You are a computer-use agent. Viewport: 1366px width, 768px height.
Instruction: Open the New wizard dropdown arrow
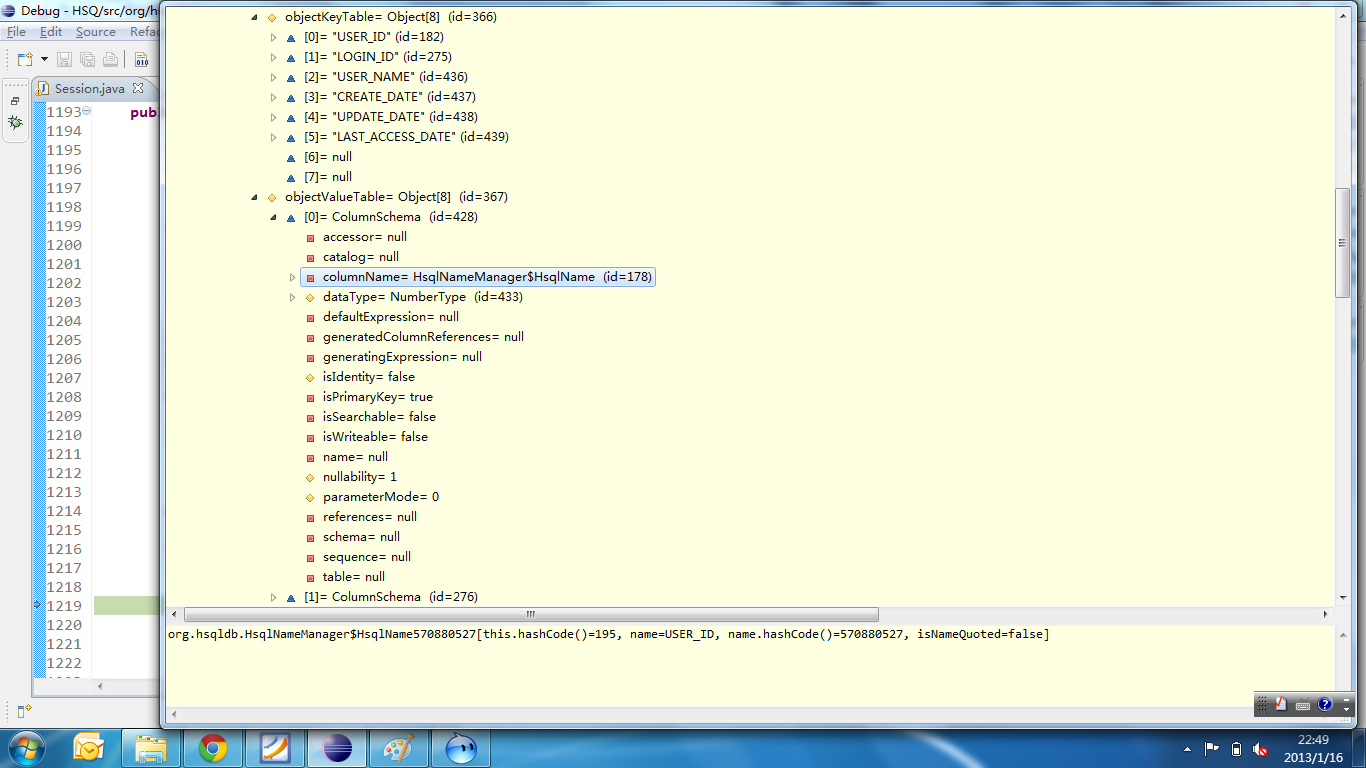pos(44,60)
